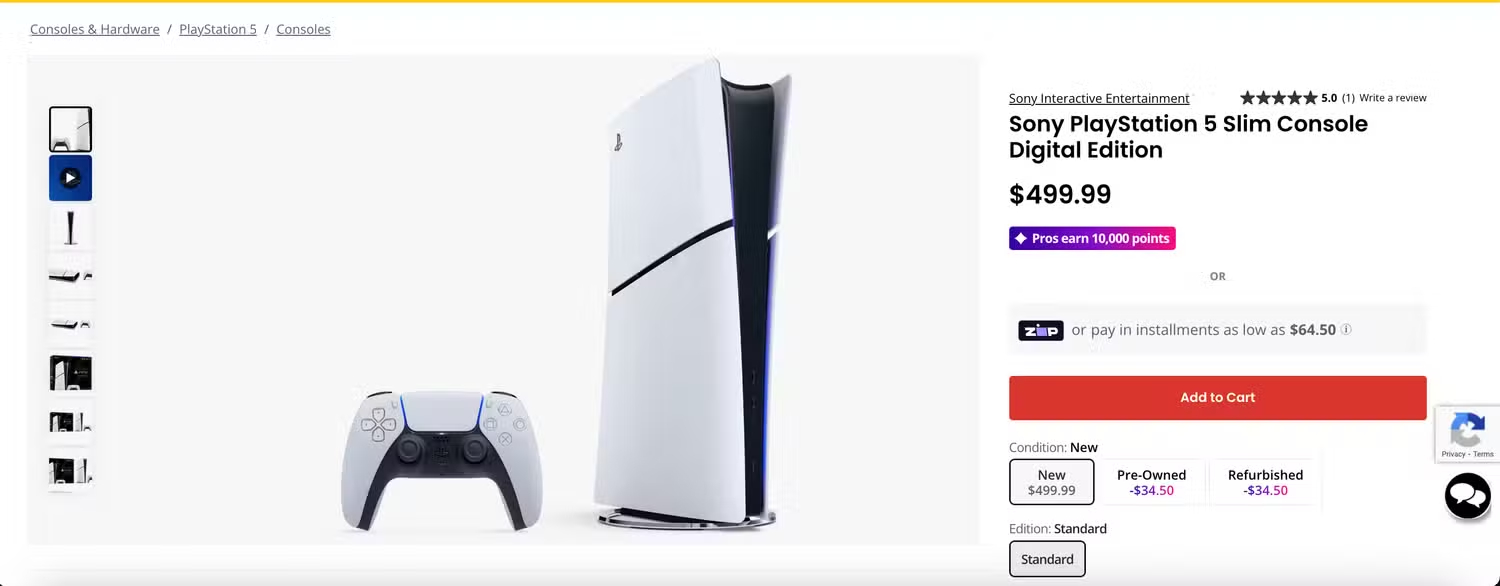Click the reCAPTCHA badge icon
The image size is (1500, 586).
tap(1467, 434)
